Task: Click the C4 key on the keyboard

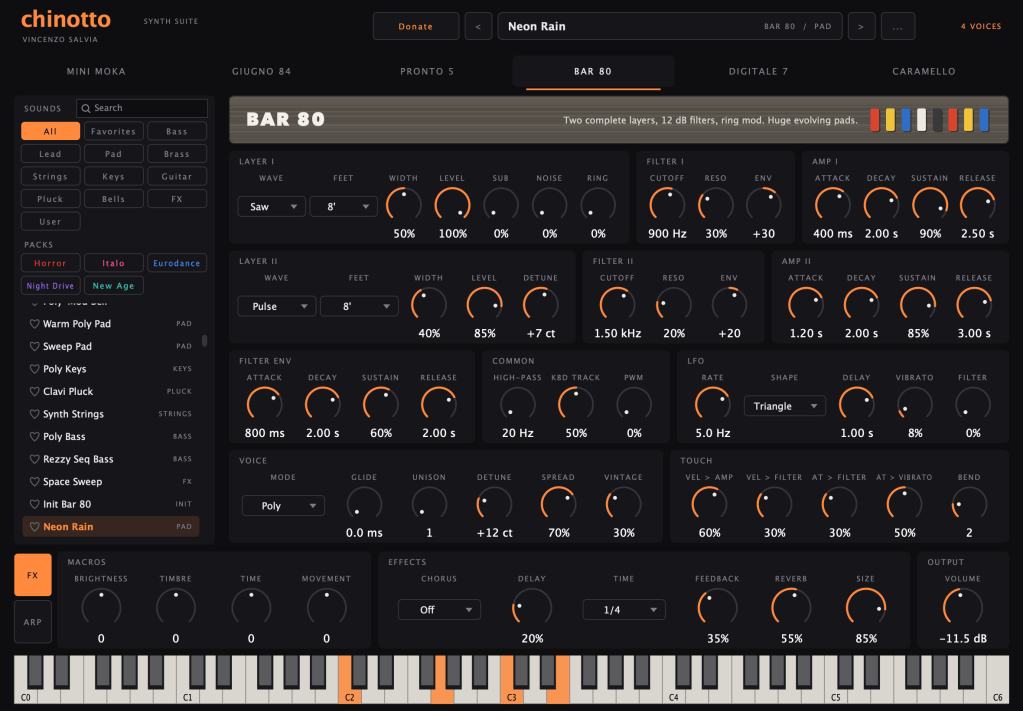Action: 672,696
